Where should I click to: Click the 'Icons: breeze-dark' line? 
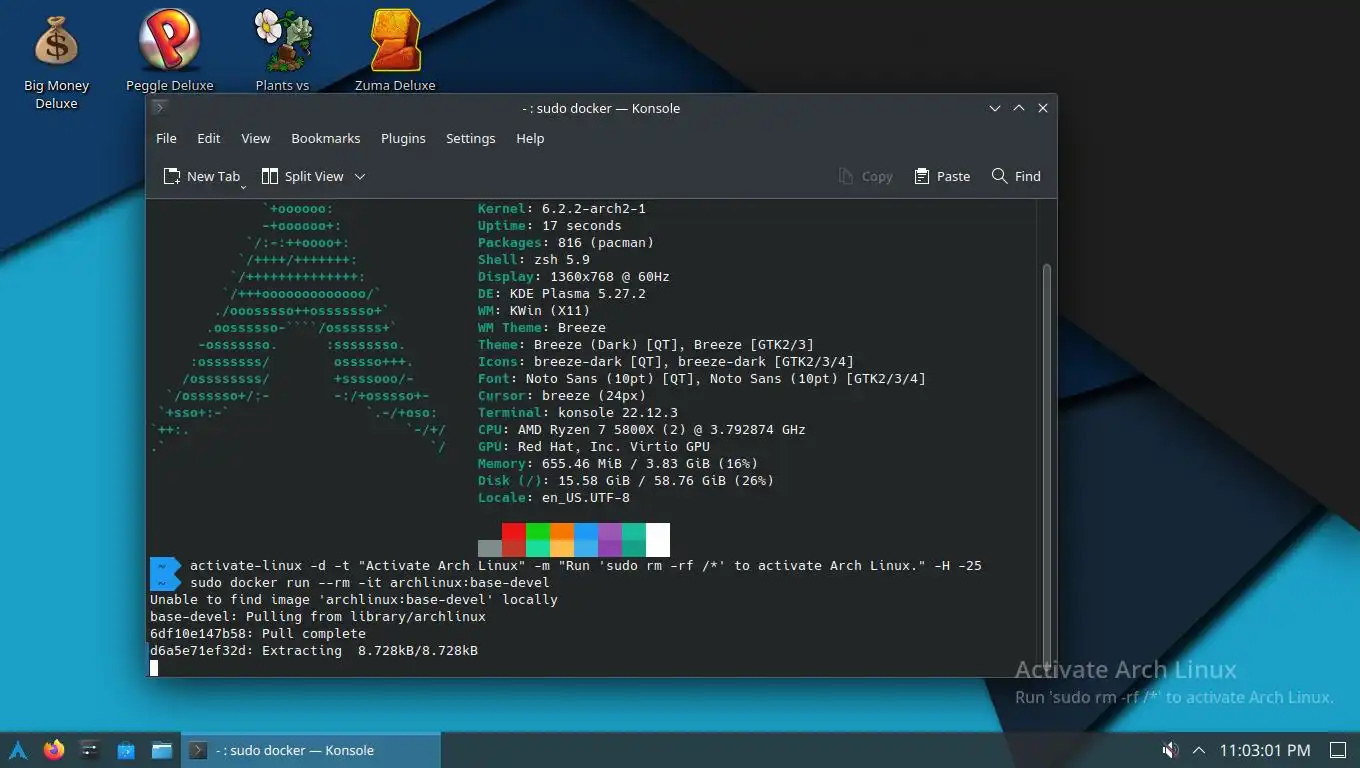coord(666,362)
